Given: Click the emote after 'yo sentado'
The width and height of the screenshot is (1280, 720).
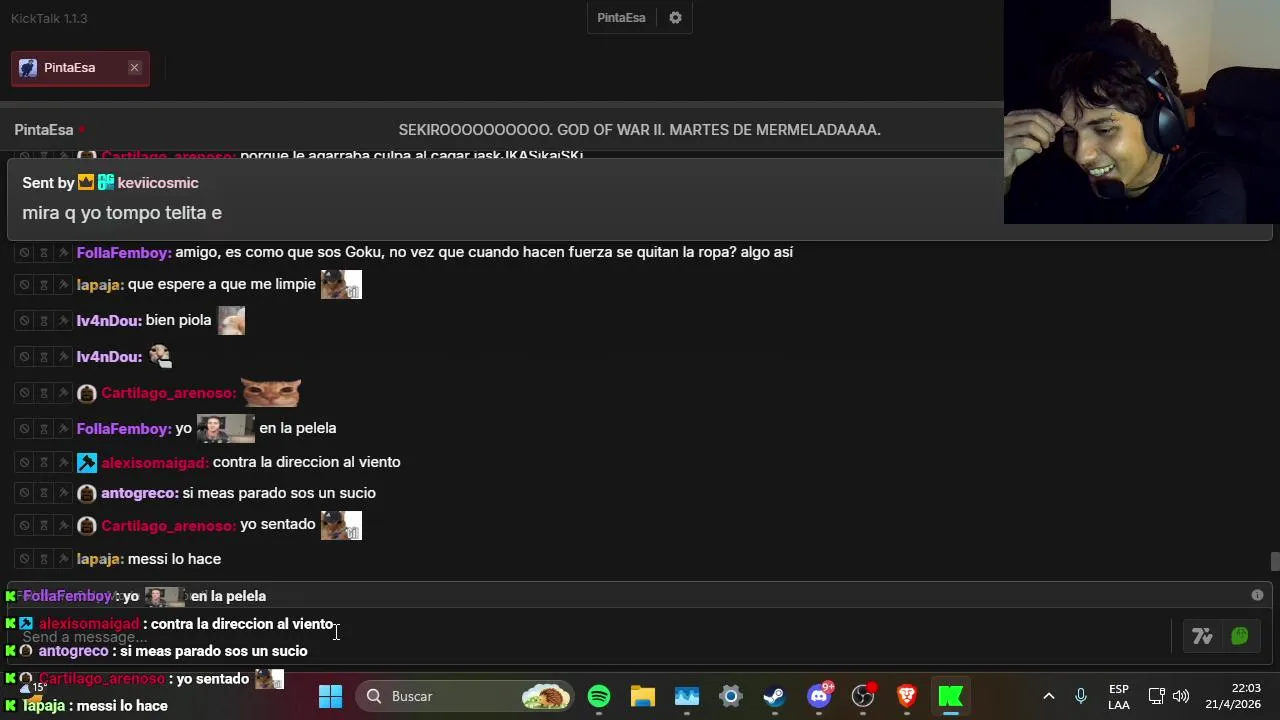Looking at the screenshot, I should click(341, 525).
